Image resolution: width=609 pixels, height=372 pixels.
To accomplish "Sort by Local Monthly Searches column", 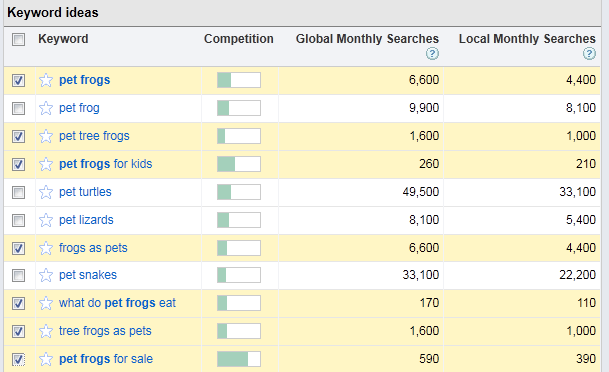I will 527,39.
